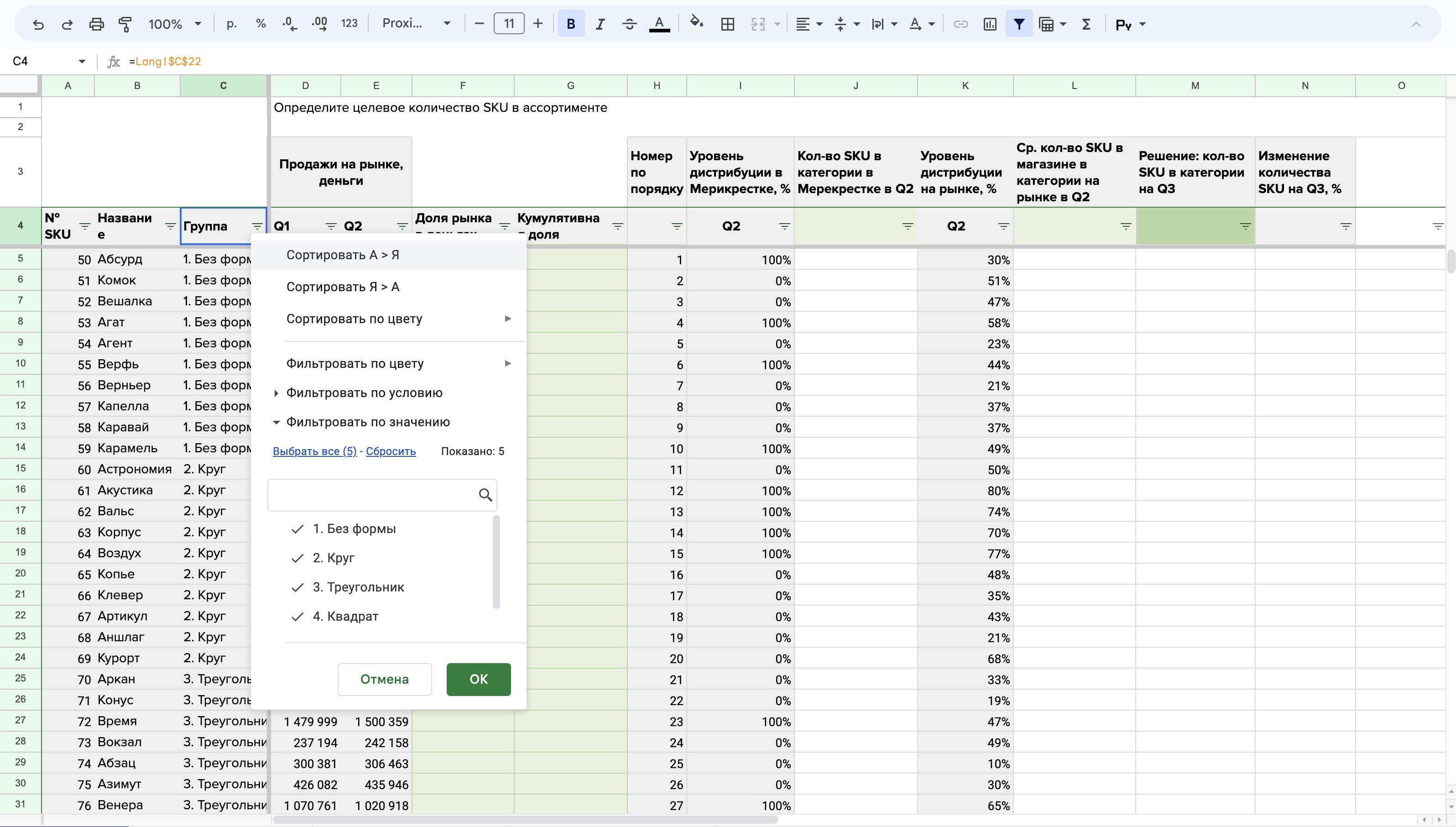Apply strikethrough formatting
1456x827 pixels.
tap(629, 25)
